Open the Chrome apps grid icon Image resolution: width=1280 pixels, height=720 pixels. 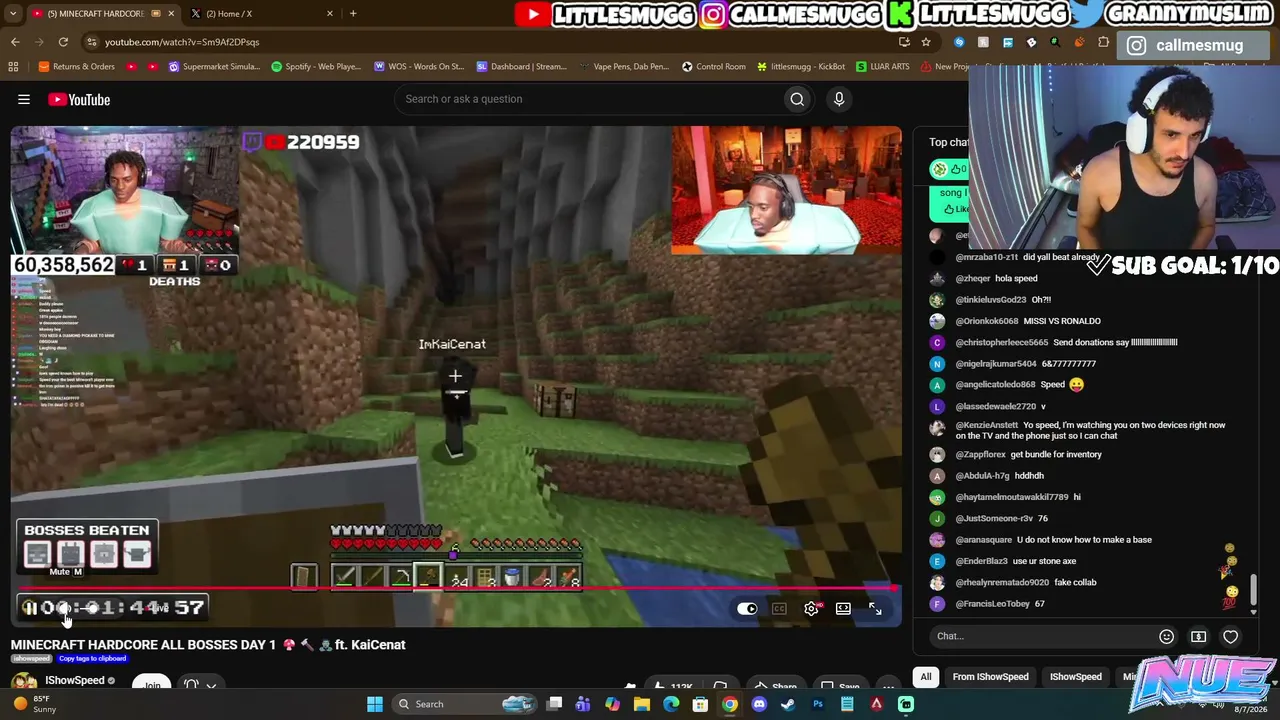13,67
